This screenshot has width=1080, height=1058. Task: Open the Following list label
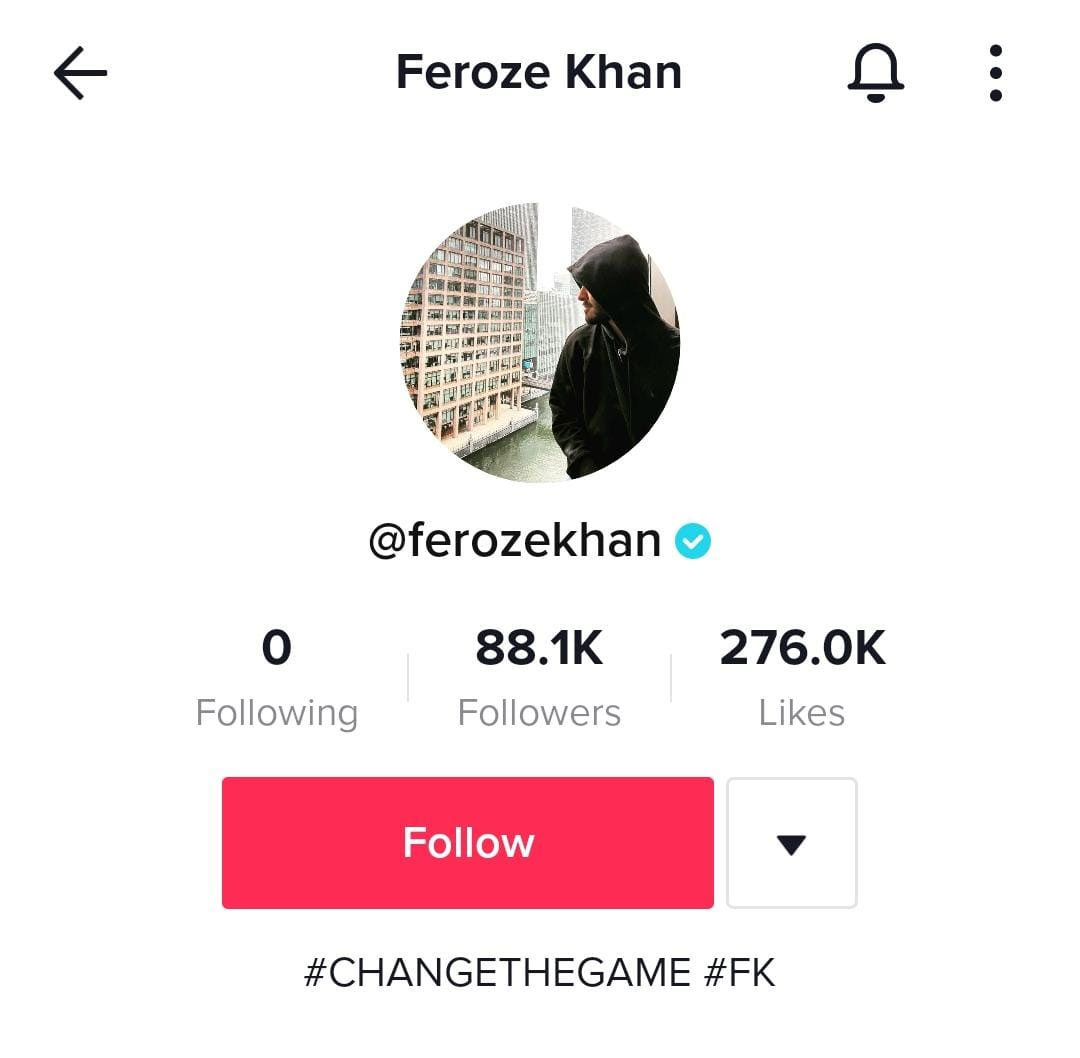tap(277, 714)
